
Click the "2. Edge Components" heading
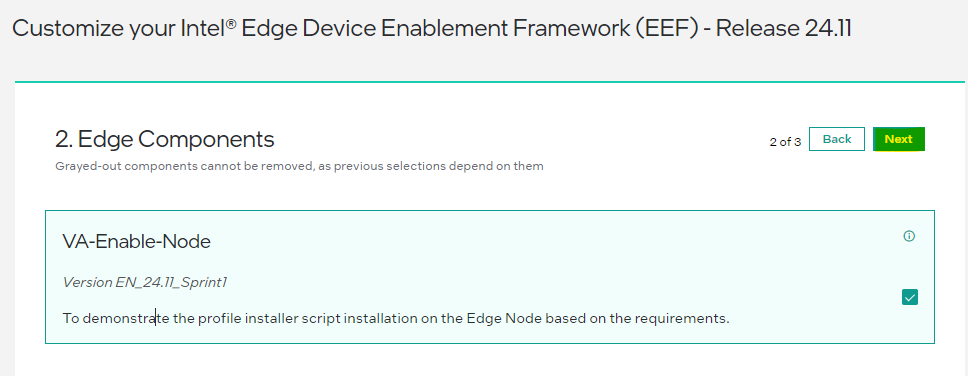(165, 140)
